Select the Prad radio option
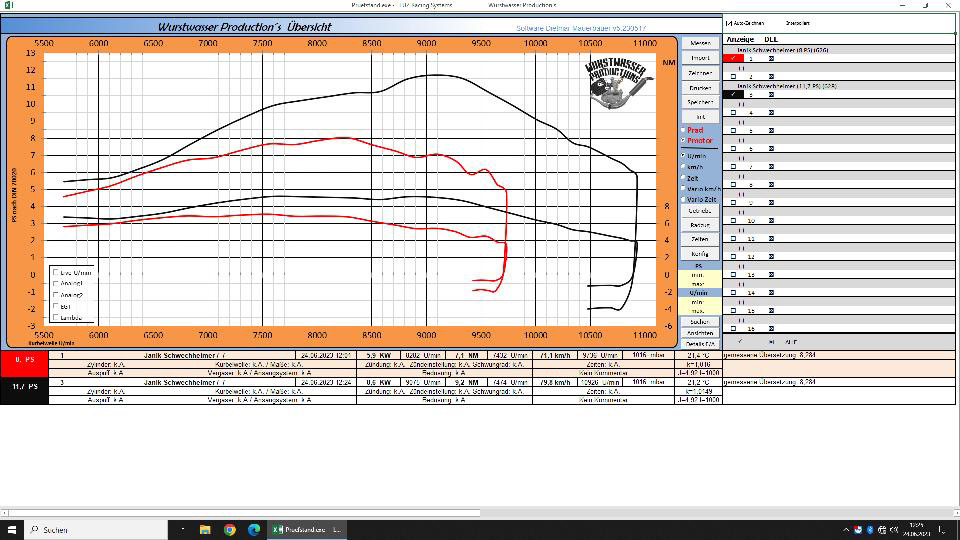Viewport: 960px width, 540px height. [684, 130]
